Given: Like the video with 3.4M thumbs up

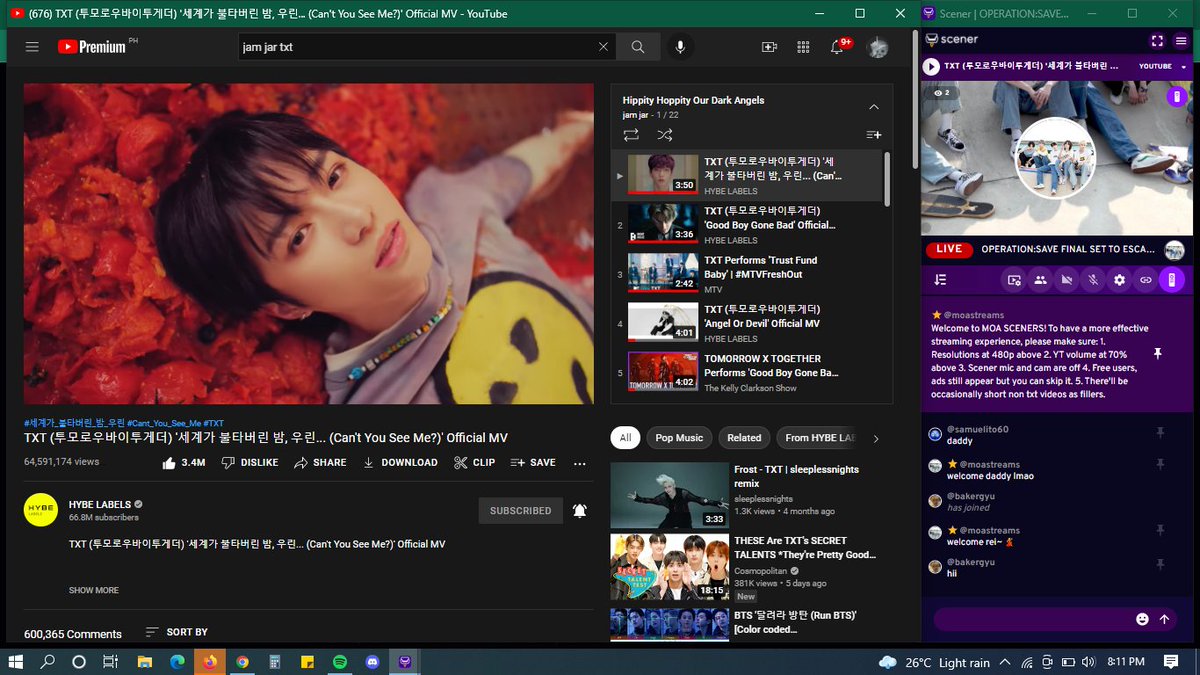Looking at the screenshot, I should coord(183,463).
